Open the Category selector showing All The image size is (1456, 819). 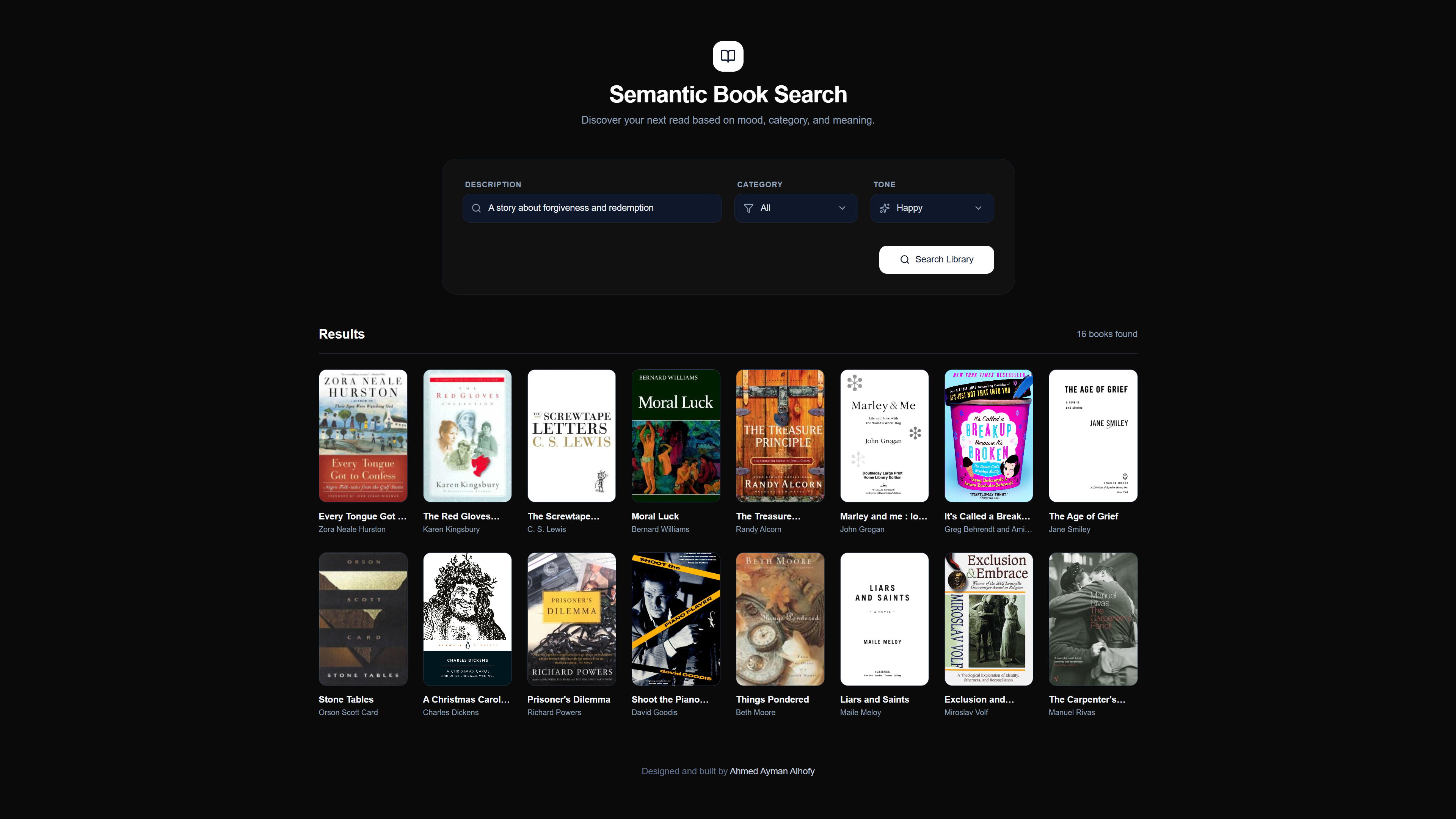[x=795, y=208]
